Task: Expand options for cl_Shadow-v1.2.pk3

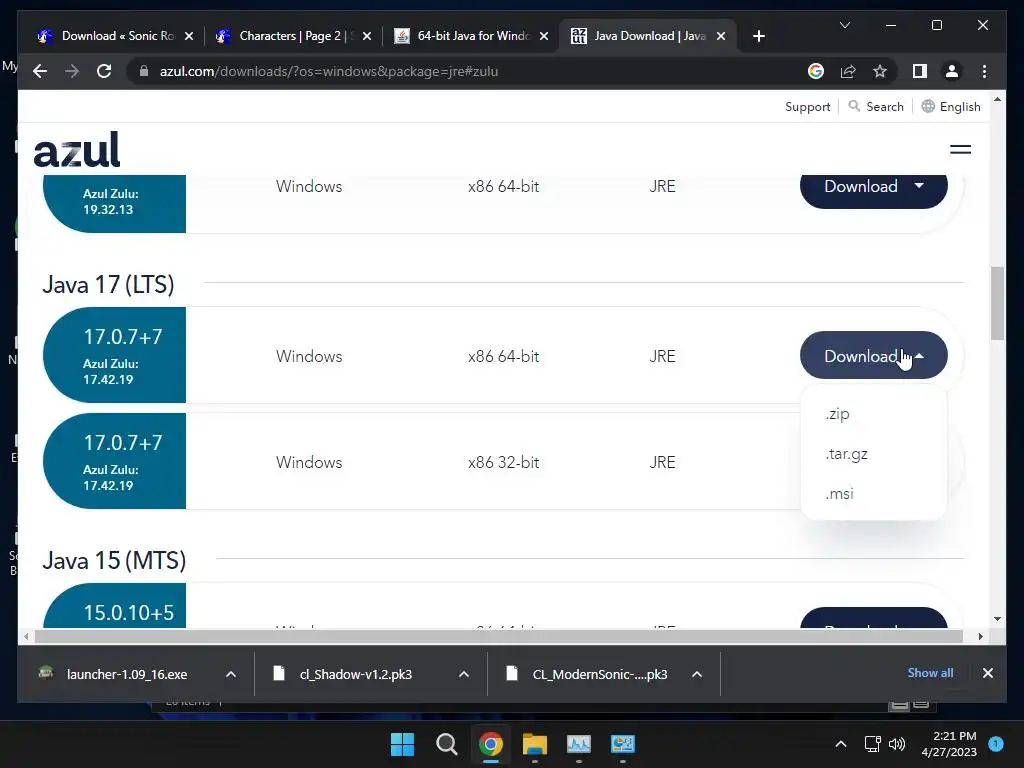Action: pyautogui.click(x=464, y=674)
